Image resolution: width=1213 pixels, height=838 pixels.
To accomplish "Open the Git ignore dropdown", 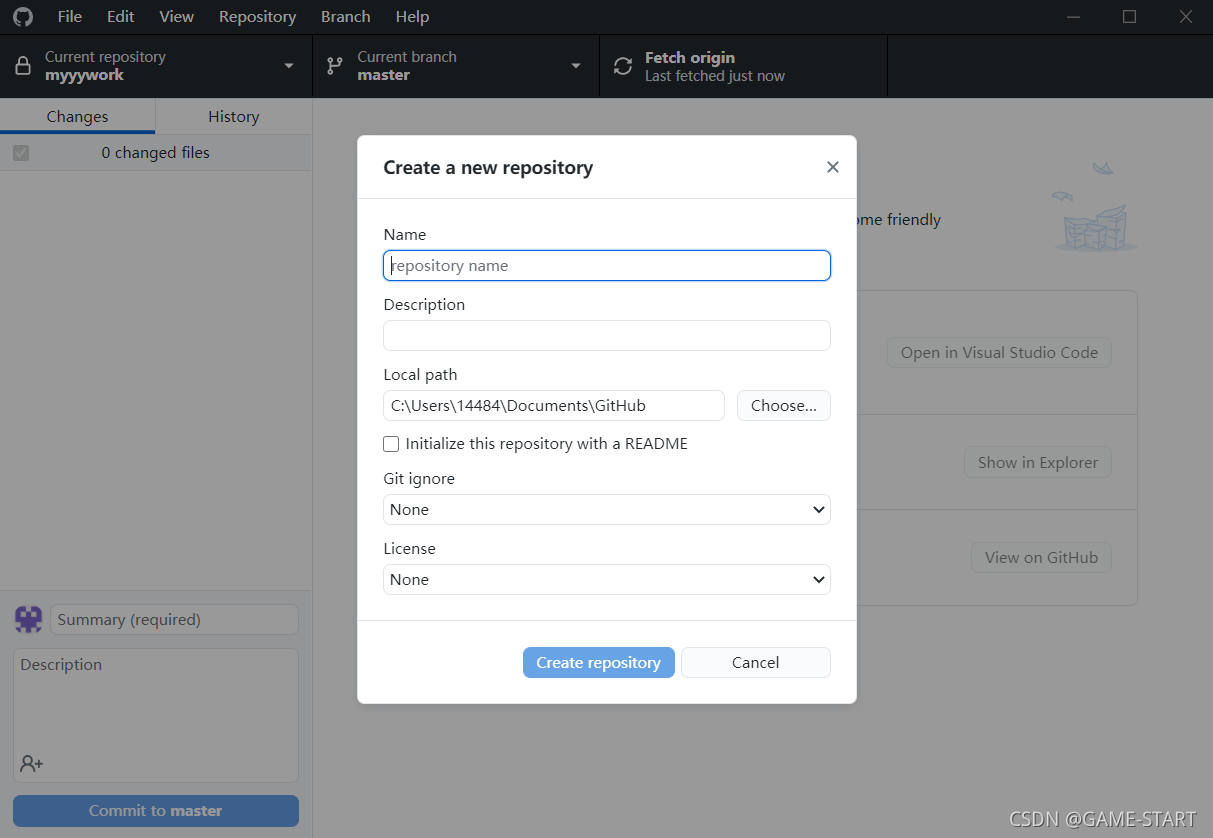I will click(607, 509).
